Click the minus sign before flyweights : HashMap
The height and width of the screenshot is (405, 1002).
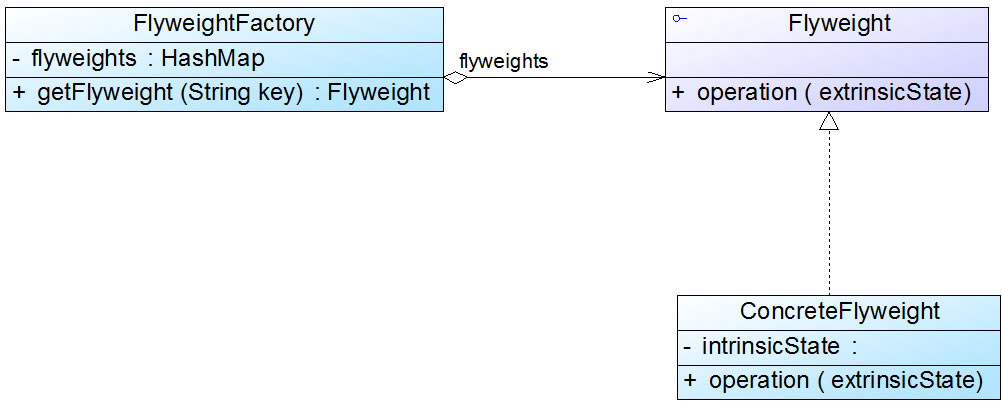[x=17, y=59]
